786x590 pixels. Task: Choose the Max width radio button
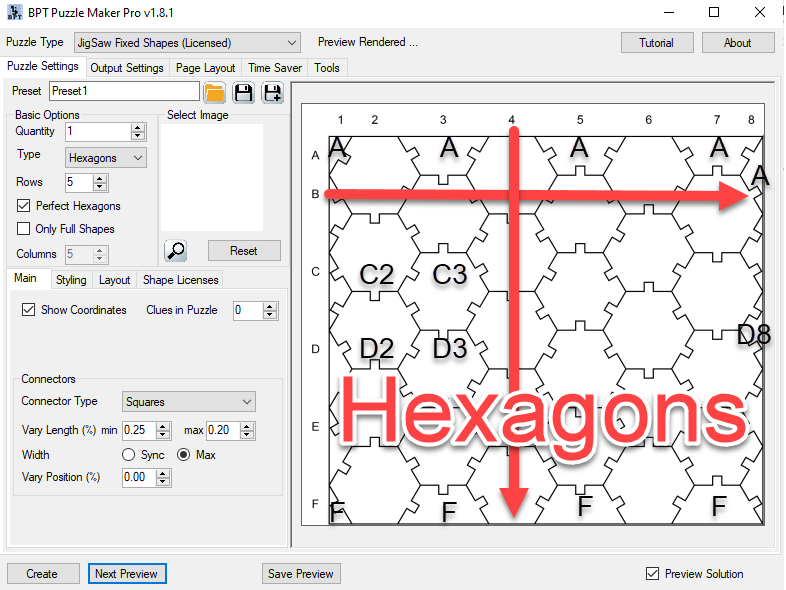coord(184,455)
